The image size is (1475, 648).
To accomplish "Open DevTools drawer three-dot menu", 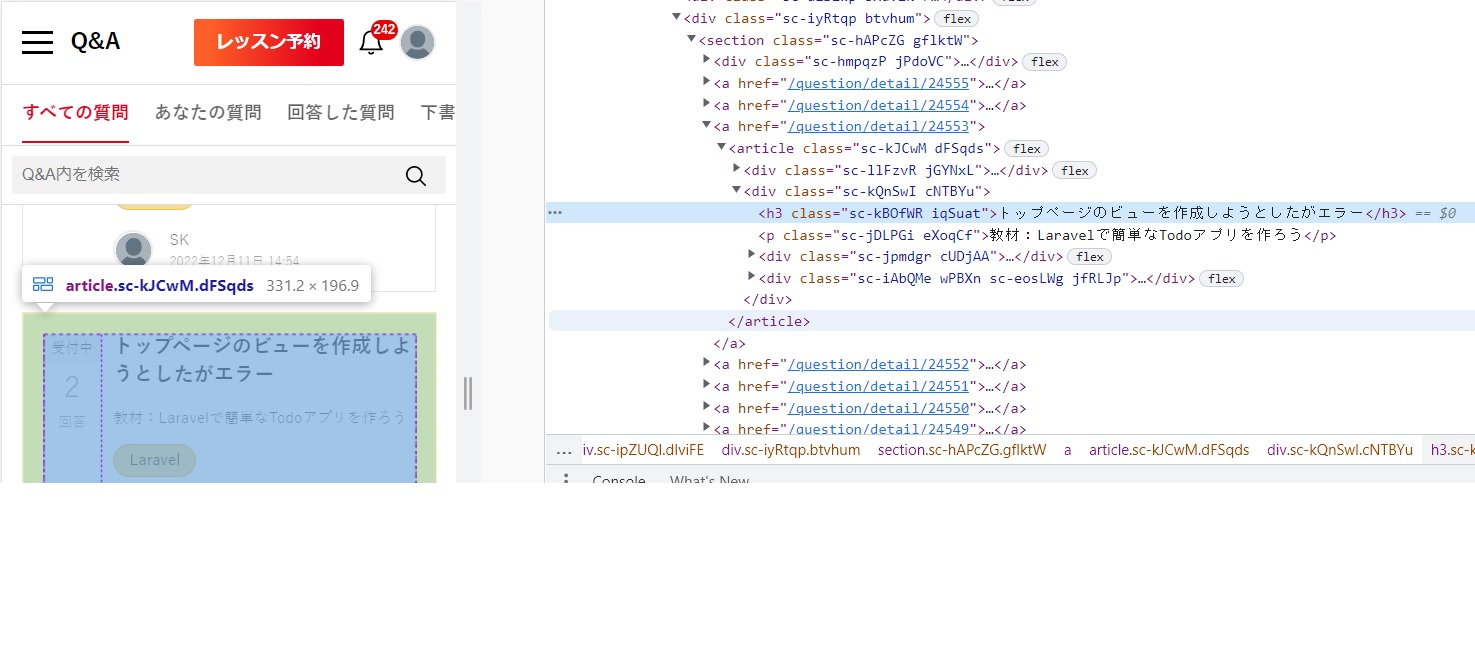I will [566, 480].
